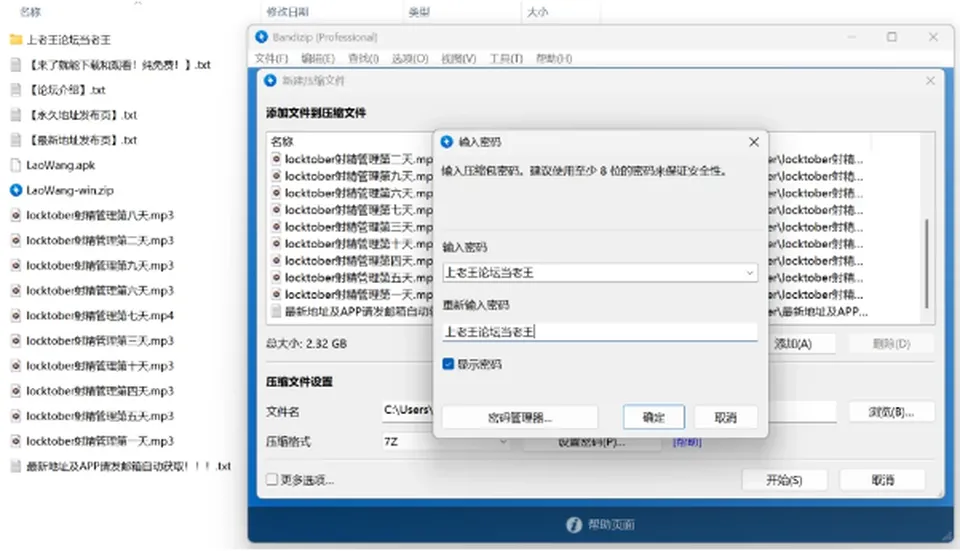Click the audio icon of 第九天.mp3 in Explorer

pyautogui.click(x=16, y=266)
